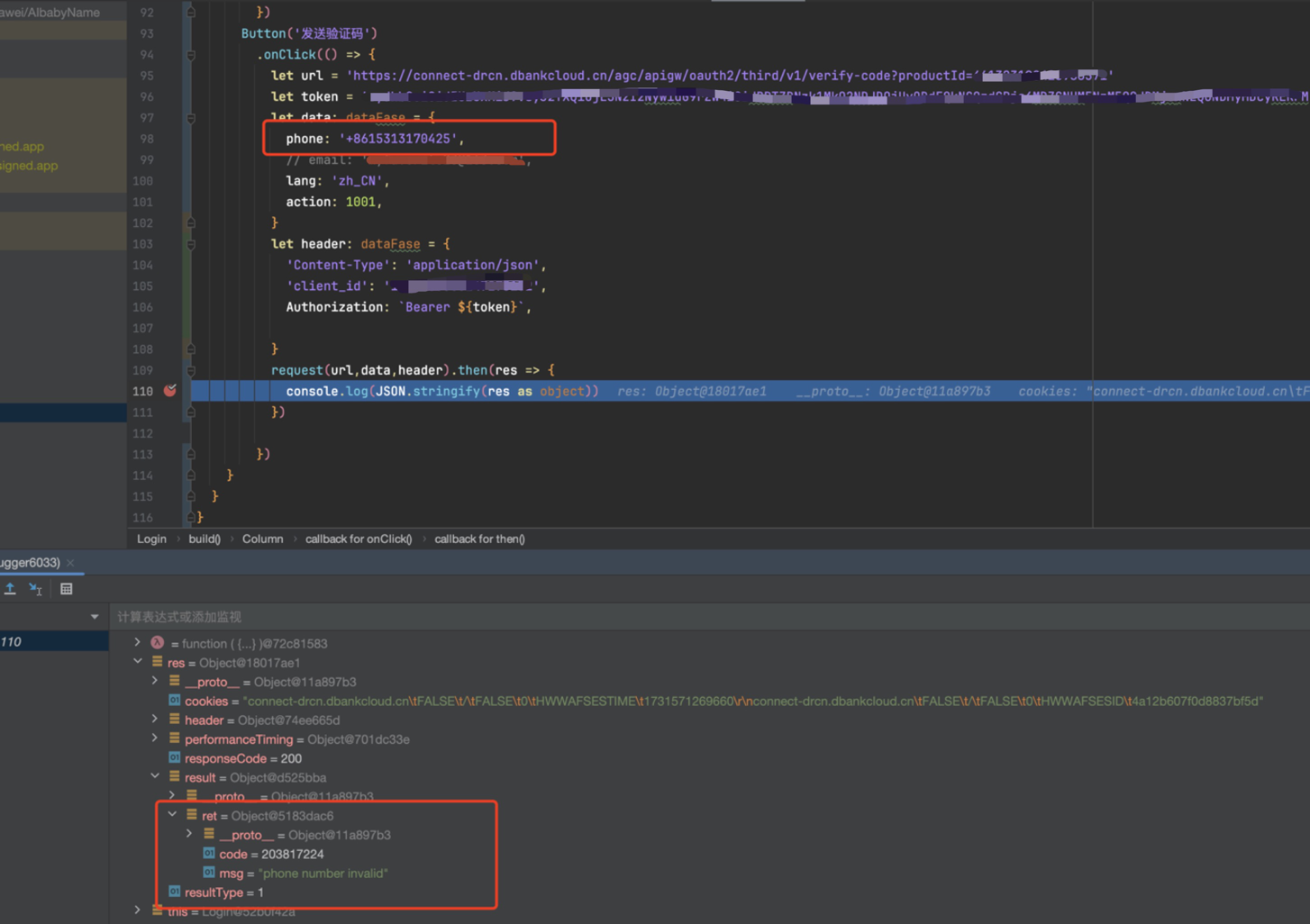Click the responseCode field type icon
This screenshot has height=924, width=1310.
(x=175, y=758)
